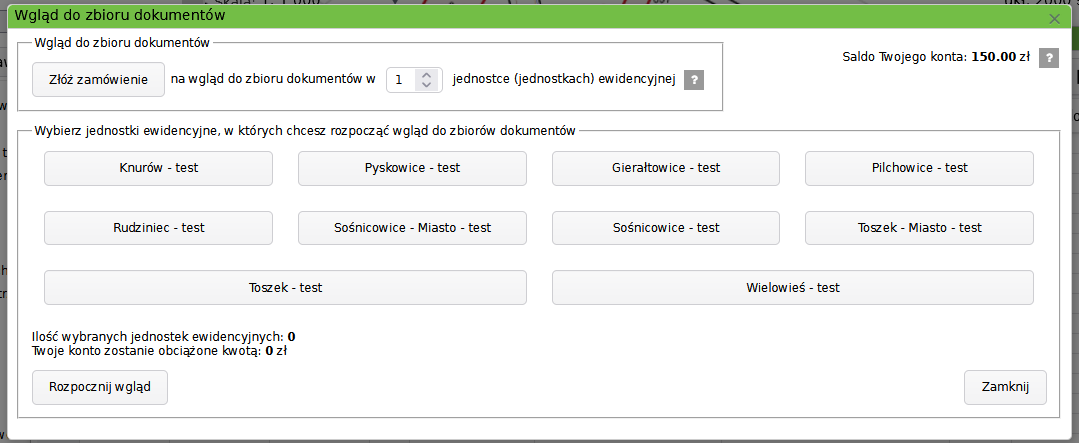Close the dialog with the X icon
The height and width of the screenshot is (443, 1079).
1053,18
